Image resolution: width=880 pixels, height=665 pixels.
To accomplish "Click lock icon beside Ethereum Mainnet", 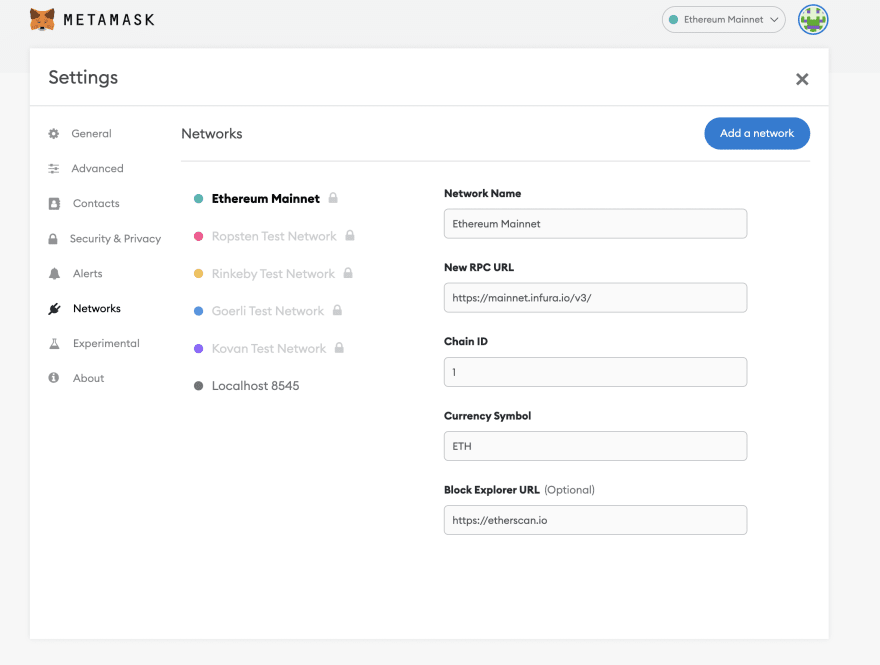I will [x=333, y=198].
